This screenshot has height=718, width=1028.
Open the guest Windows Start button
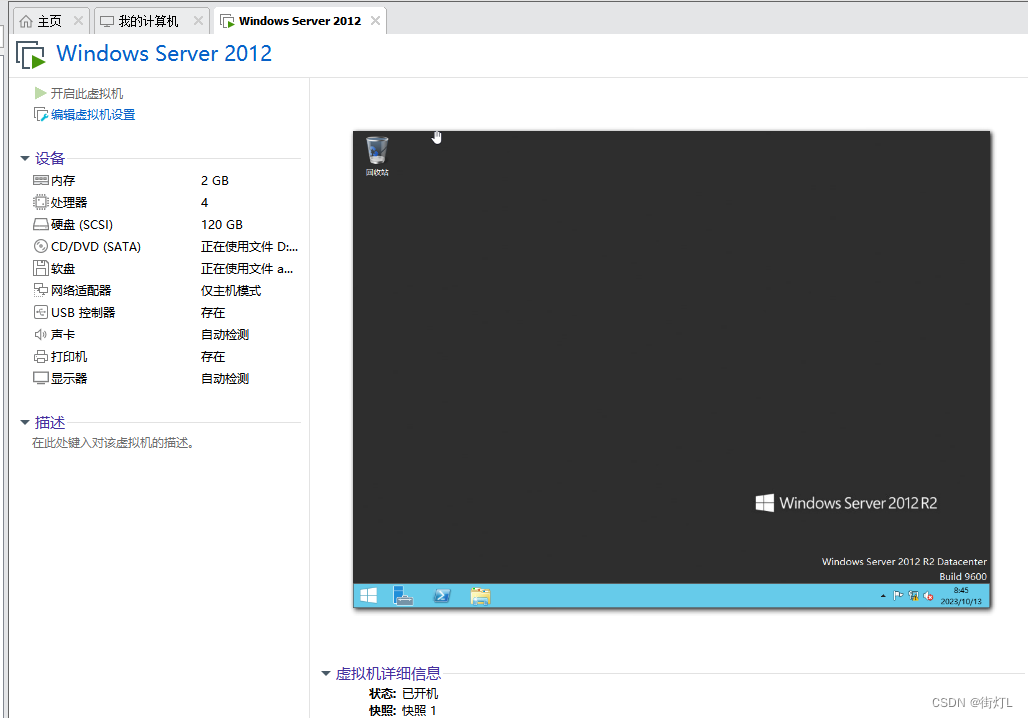point(368,595)
